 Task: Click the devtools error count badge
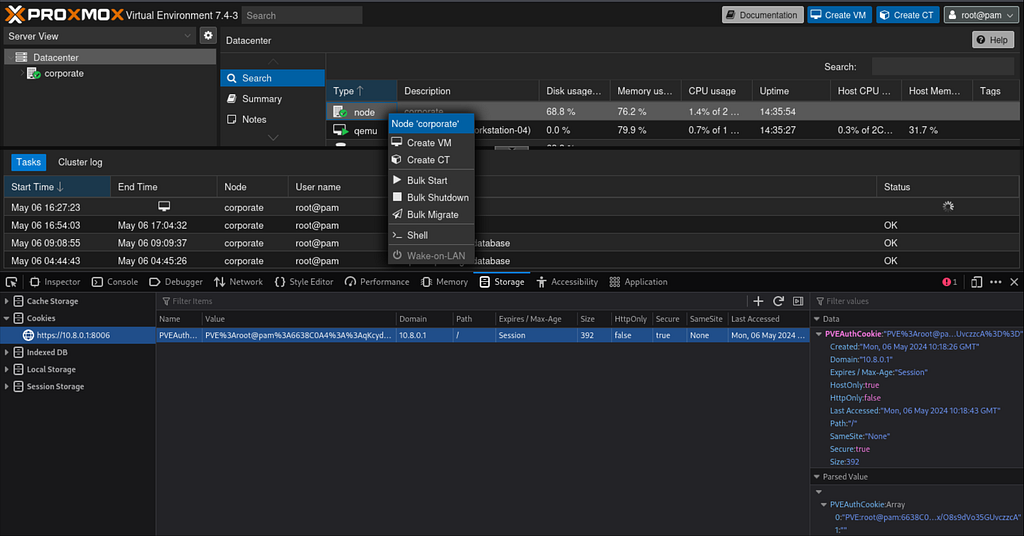tap(950, 282)
